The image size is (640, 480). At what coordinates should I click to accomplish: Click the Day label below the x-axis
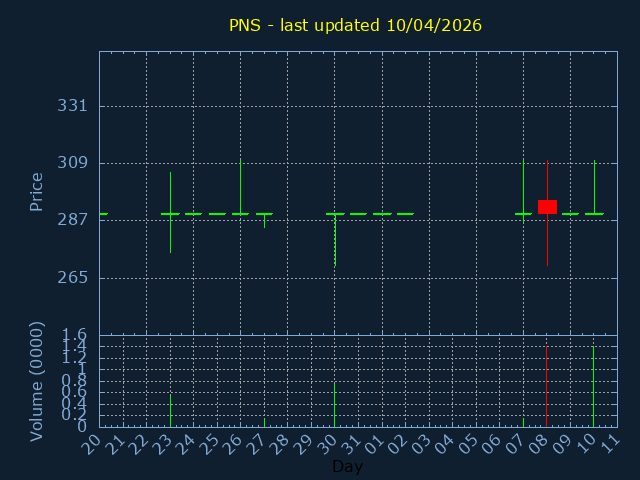click(x=347, y=467)
